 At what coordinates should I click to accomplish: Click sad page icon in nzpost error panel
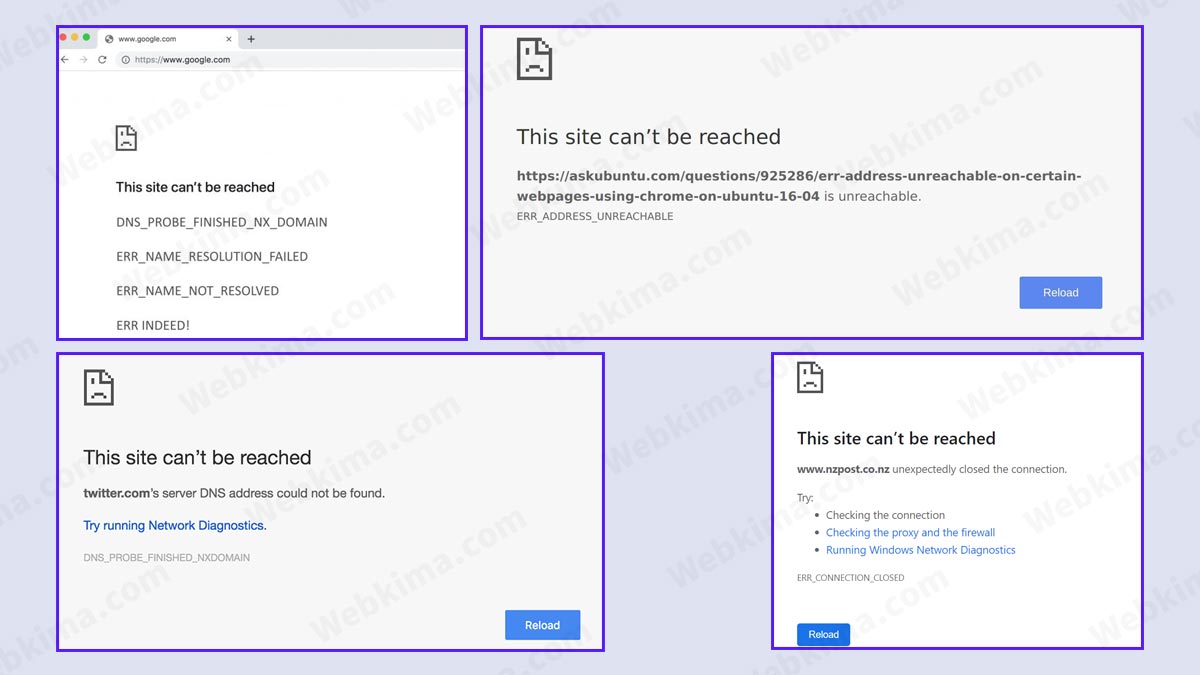pos(810,378)
